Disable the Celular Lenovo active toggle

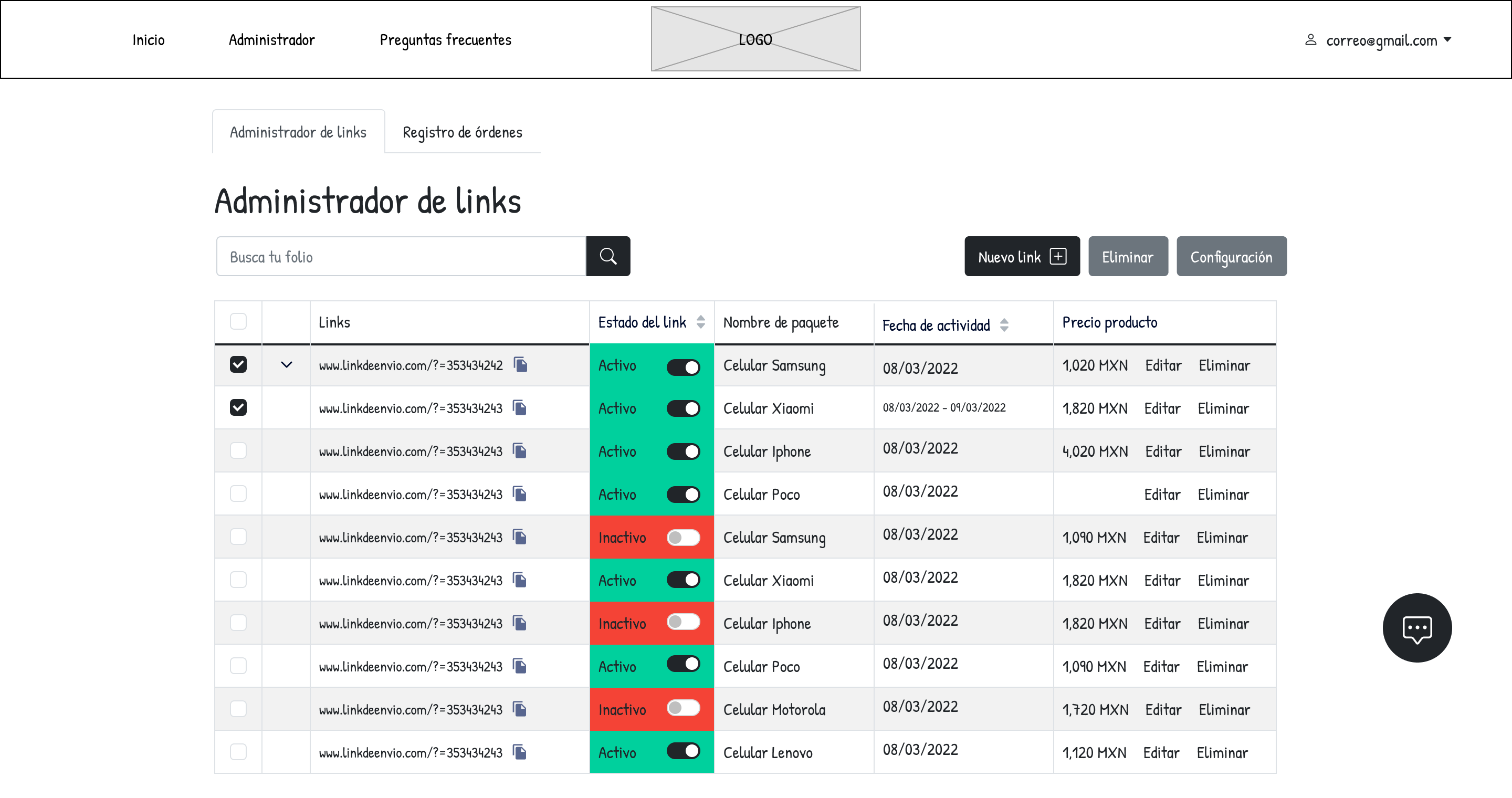point(683,751)
